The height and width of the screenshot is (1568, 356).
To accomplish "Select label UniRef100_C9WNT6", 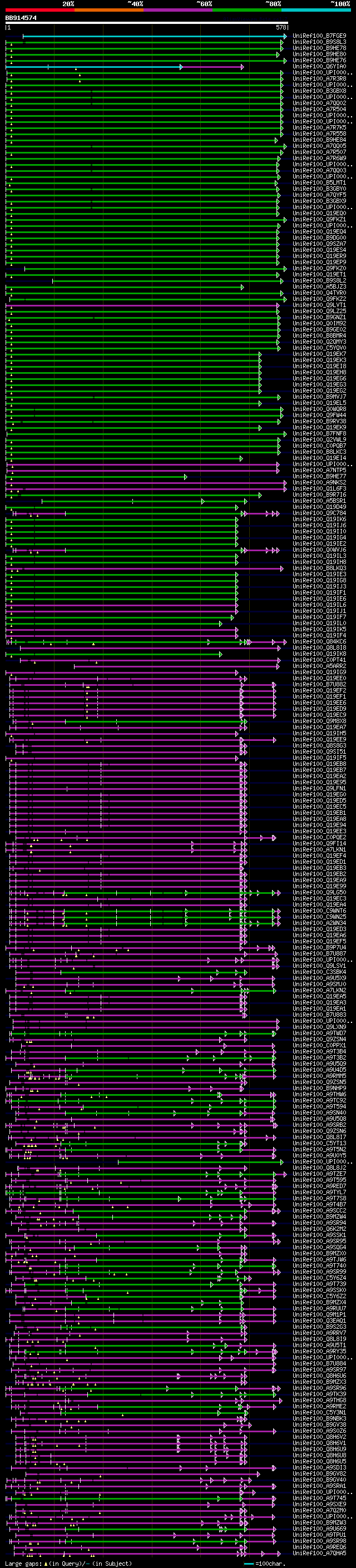I will 319,911.
